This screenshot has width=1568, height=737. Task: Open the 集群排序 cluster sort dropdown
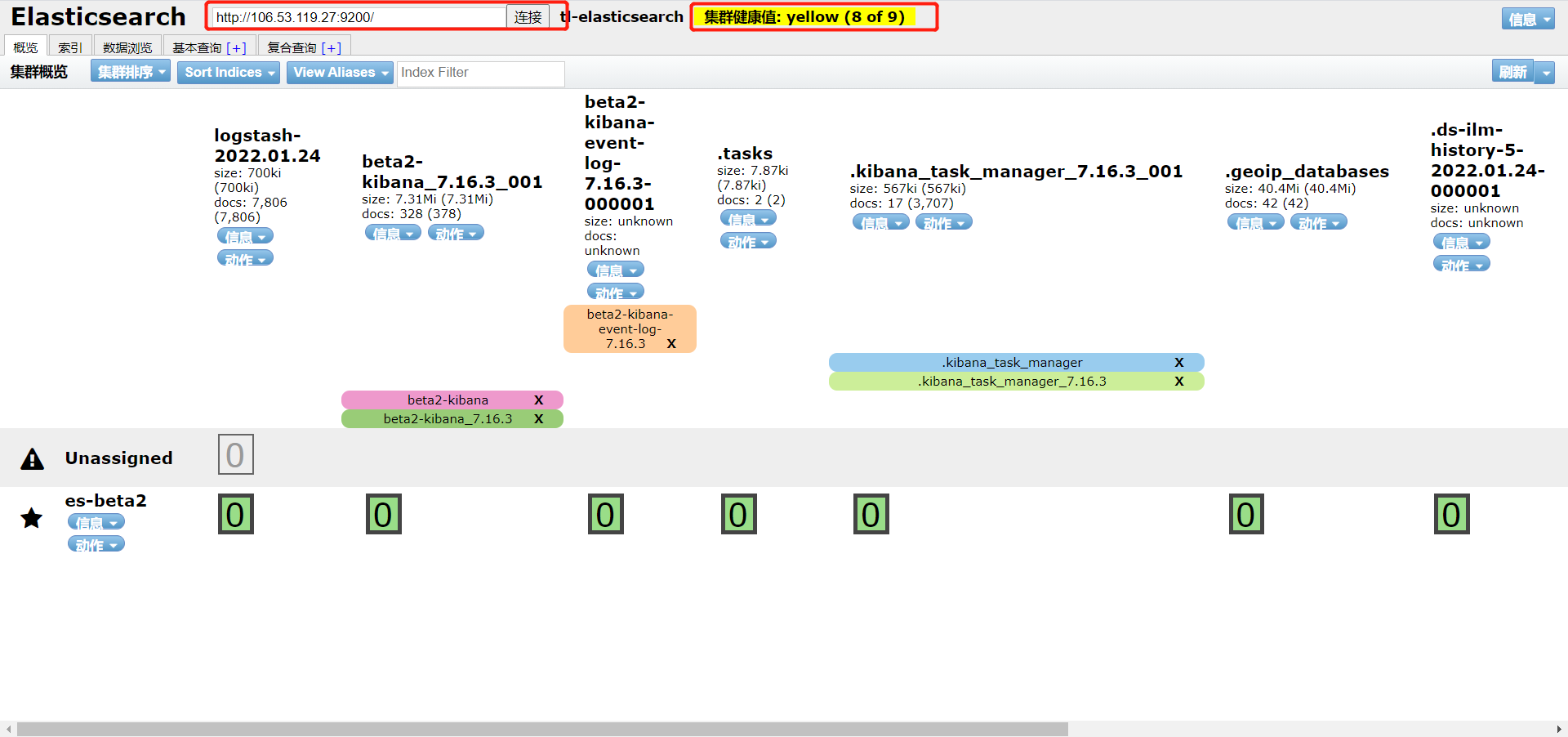(x=131, y=73)
